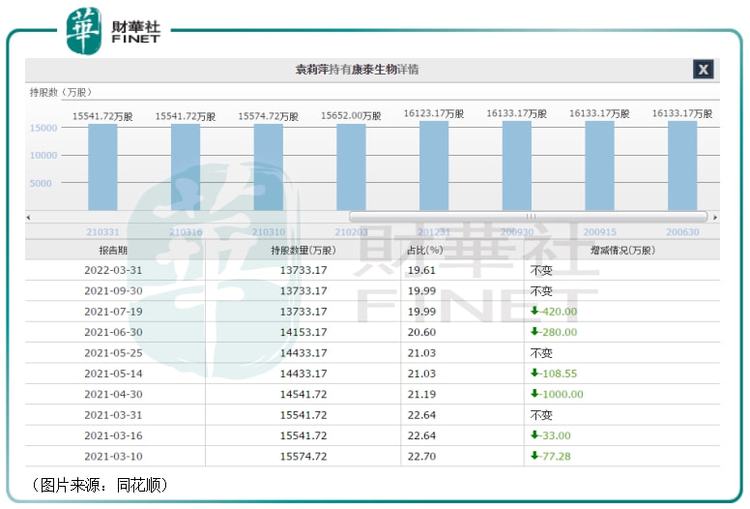Click the green down arrow beside 108.55

(x=535, y=373)
